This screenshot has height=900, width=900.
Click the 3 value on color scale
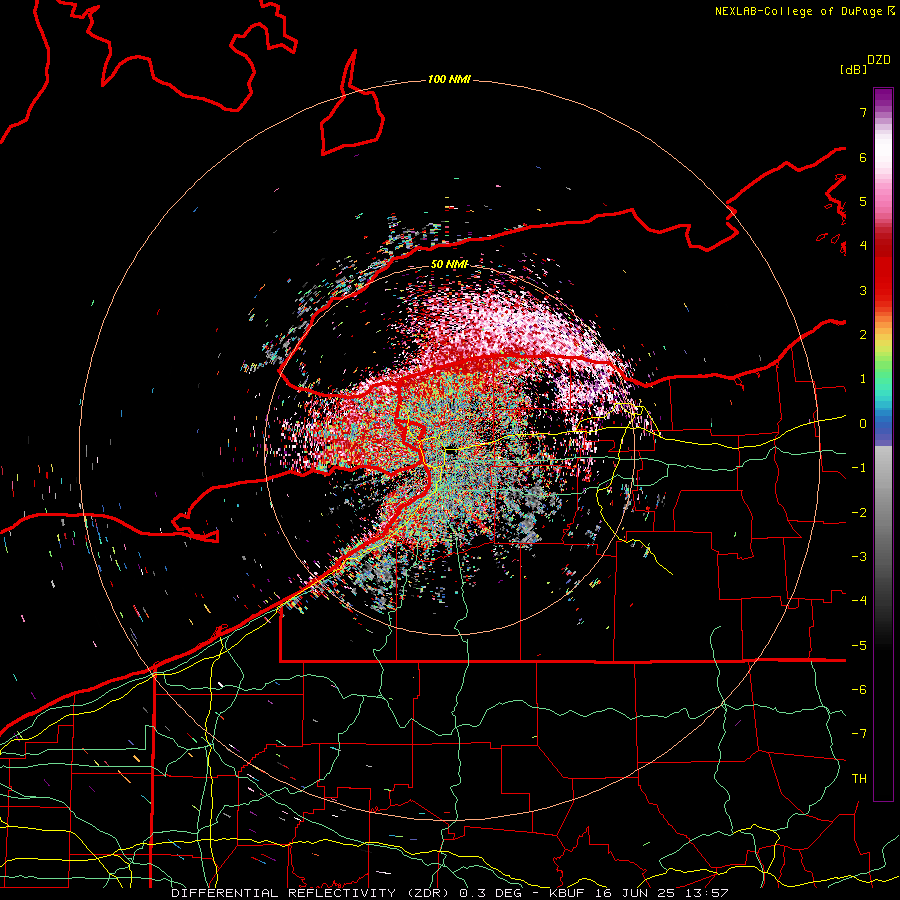coord(863,290)
